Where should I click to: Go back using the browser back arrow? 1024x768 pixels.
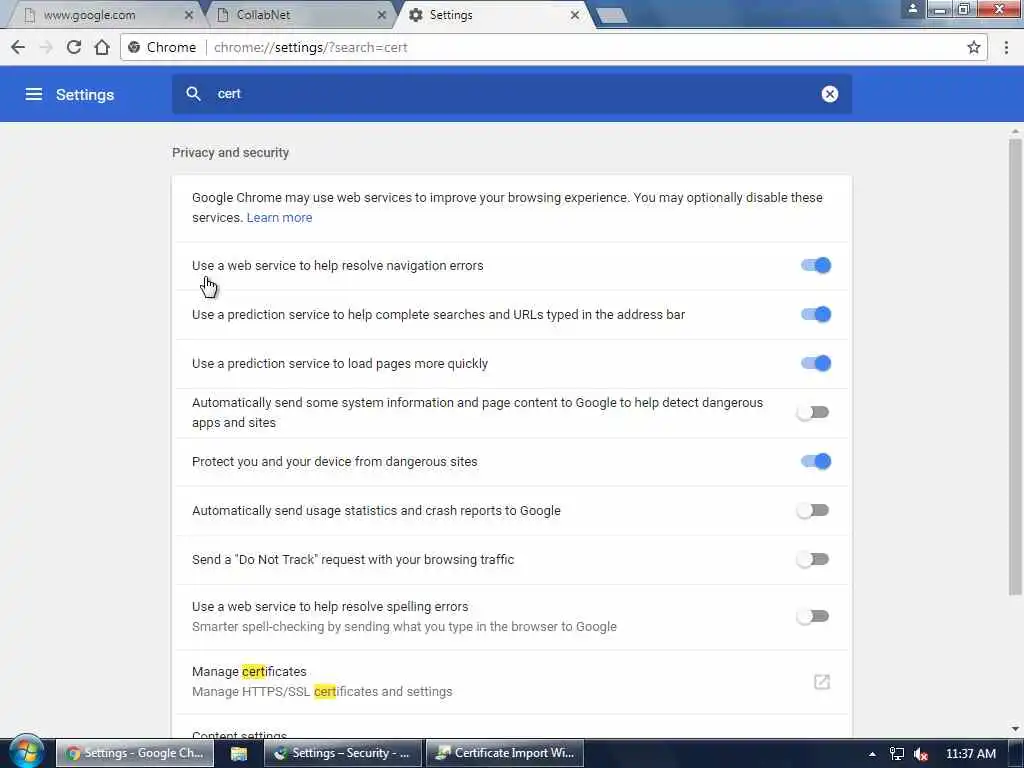tap(18, 47)
